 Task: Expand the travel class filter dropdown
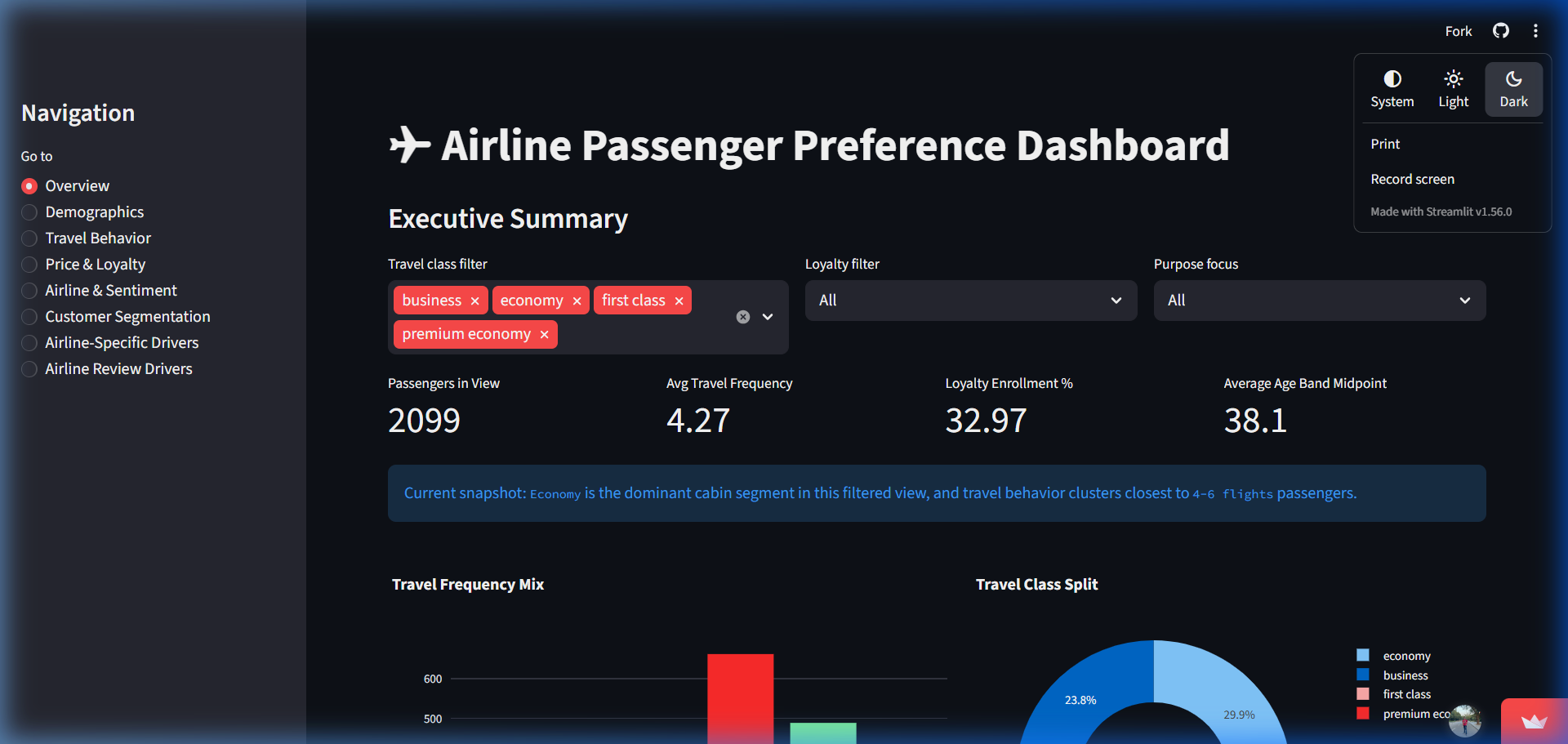tap(768, 317)
